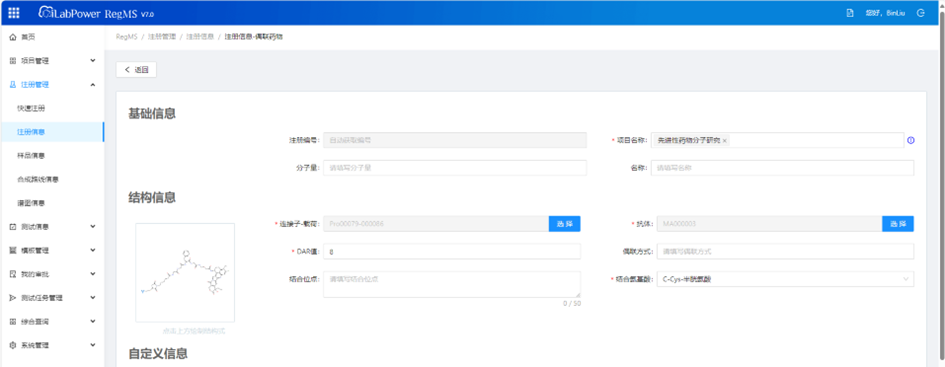Click the 首页 home icon

[x=13, y=37]
